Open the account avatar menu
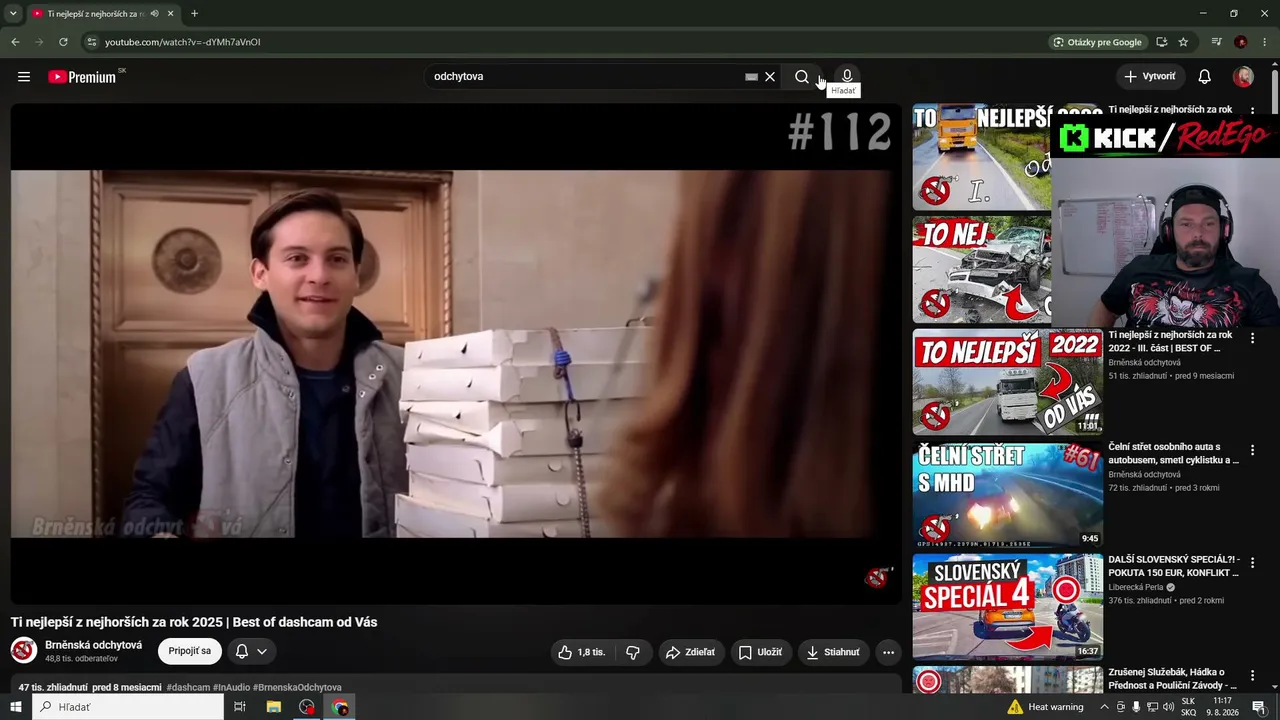Image resolution: width=1280 pixels, height=720 pixels. [1243, 77]
